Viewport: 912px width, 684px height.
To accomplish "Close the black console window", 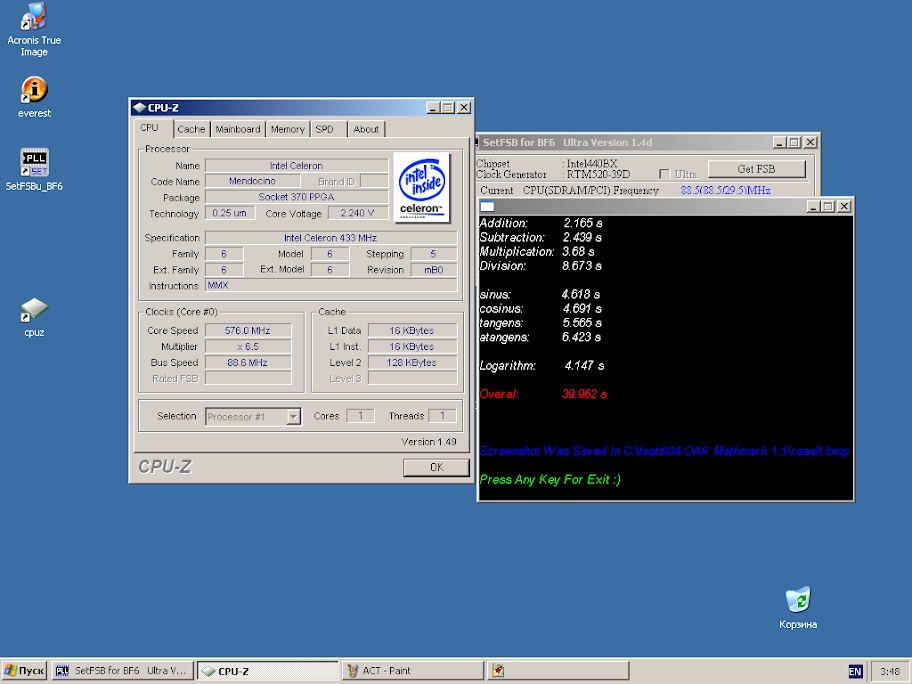I will coord(844,206).
